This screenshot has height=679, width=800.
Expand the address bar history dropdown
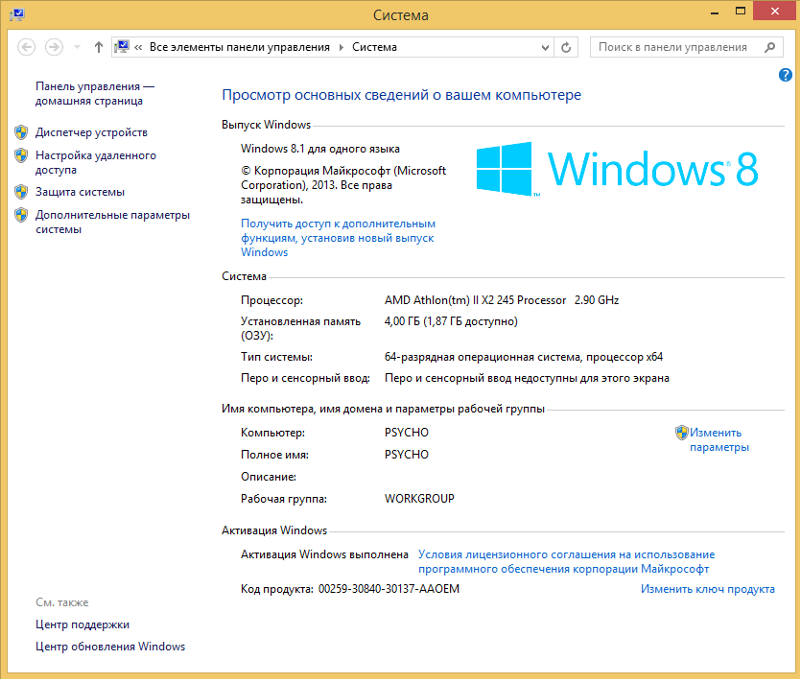point(545,47)
